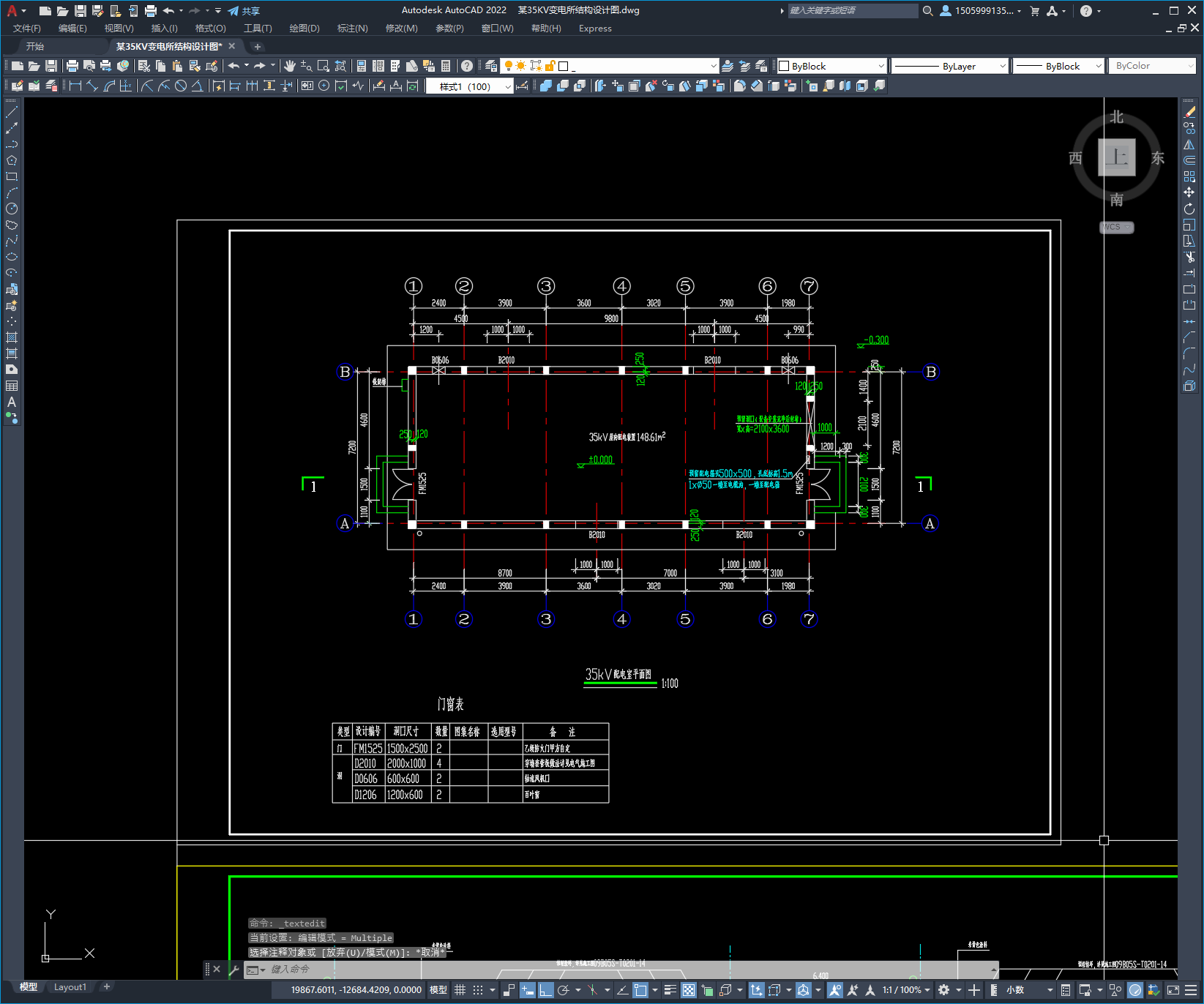Open the Properties palette icon
Viewport: 1204px width, 1004px height.
[361, 66]
